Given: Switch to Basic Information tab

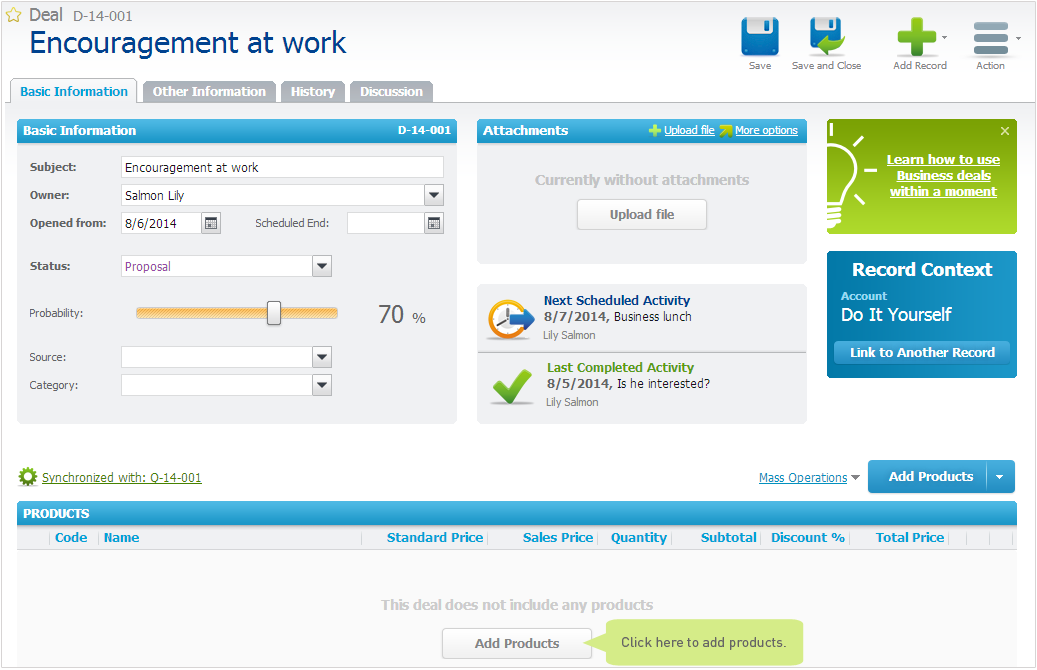Looking at the screenshot, I should (74, 91).
